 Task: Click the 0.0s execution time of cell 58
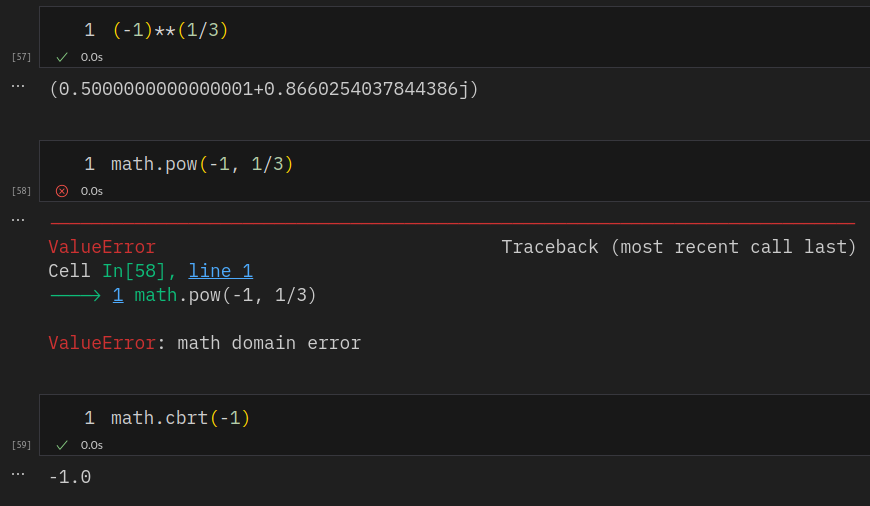[92, 191]
